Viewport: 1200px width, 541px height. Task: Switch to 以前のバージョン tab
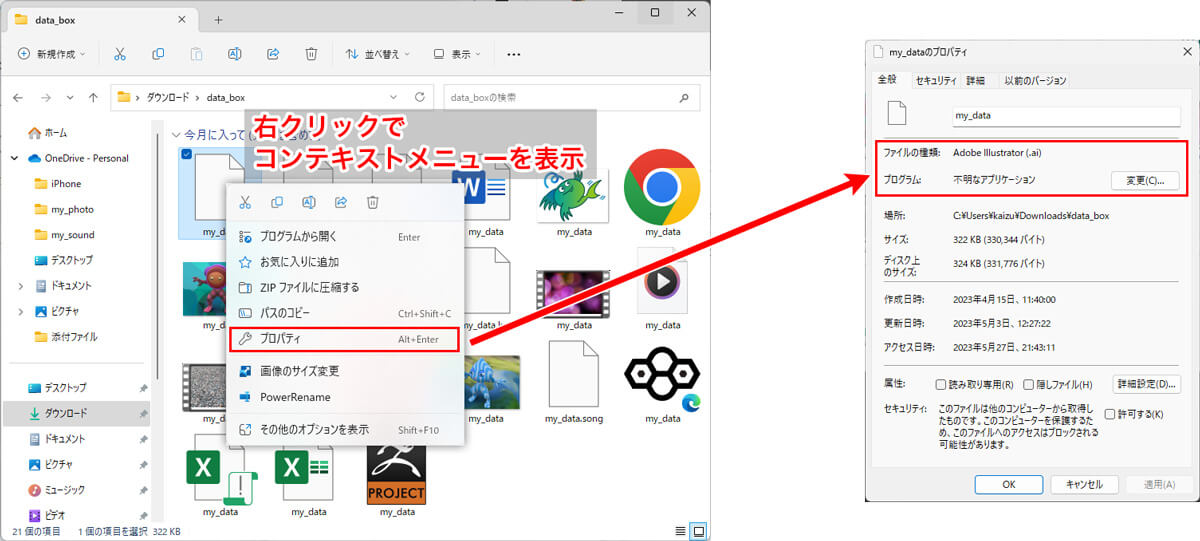(x=1036, y=80)
